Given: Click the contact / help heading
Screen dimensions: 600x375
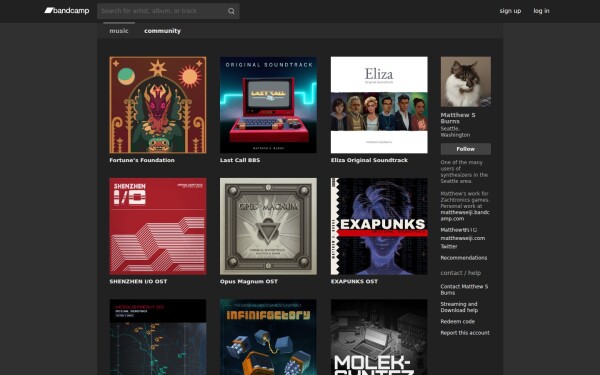Looking at the screenshot, I should coord(461,273).
